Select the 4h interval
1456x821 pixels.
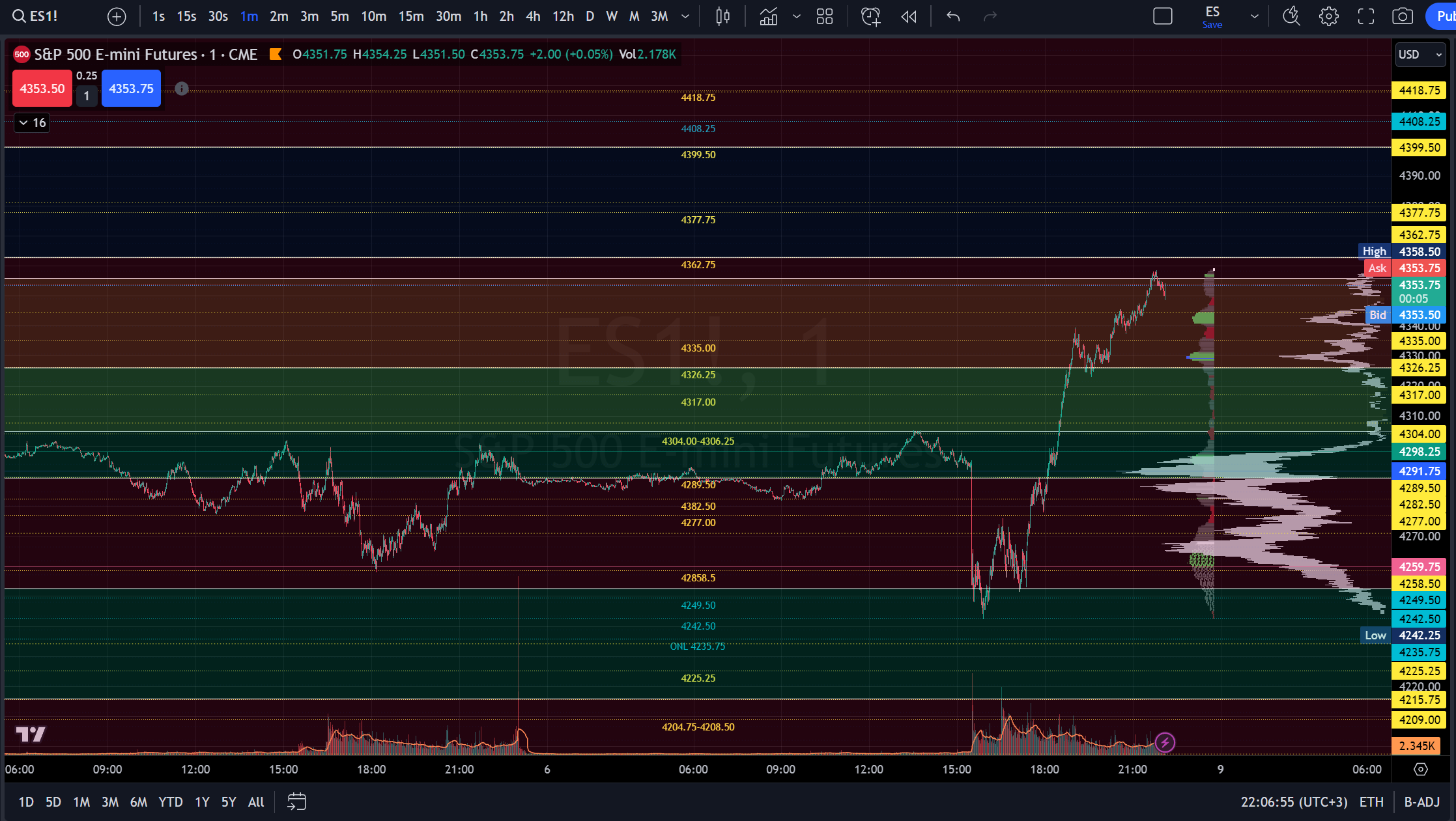pyautogui.click(x=533, y=16)
